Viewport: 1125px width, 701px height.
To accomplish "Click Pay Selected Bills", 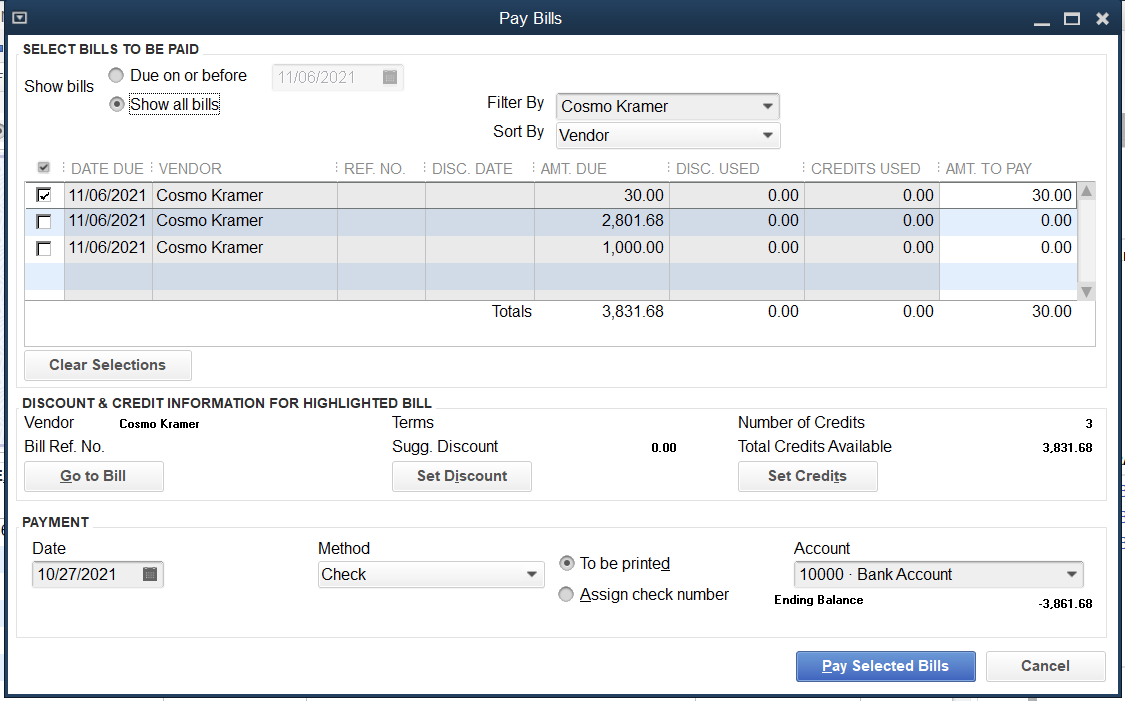I will coord(885,666).
